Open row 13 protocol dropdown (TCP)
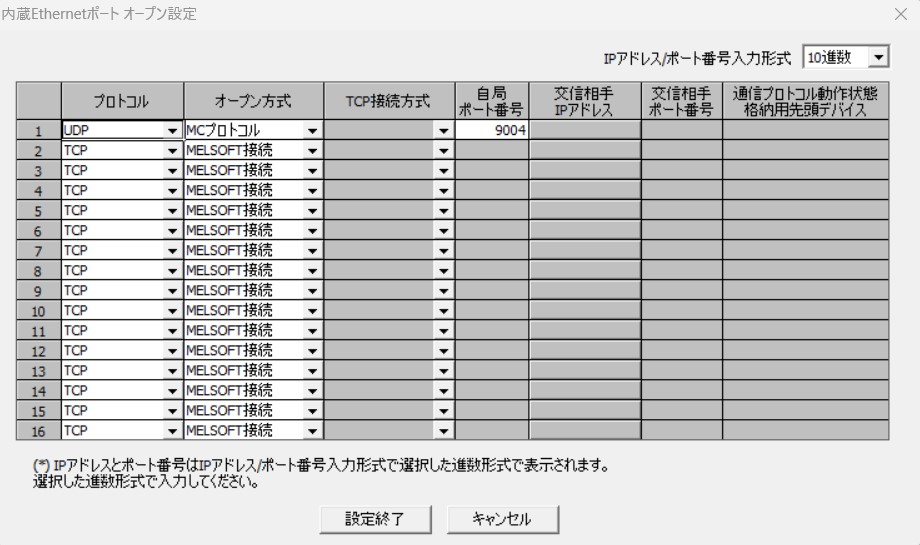Viewport: 920px width, 545px height. 122,370
